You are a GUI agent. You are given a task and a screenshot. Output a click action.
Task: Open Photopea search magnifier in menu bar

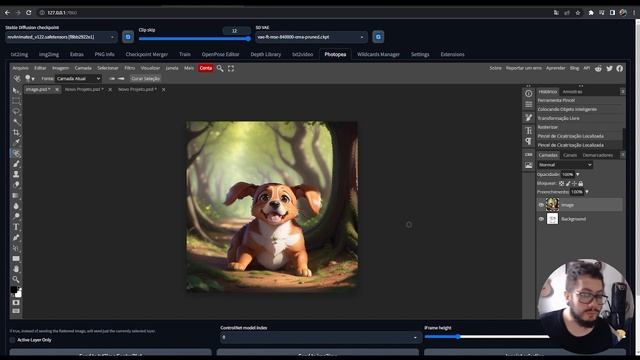pos(220,68)
